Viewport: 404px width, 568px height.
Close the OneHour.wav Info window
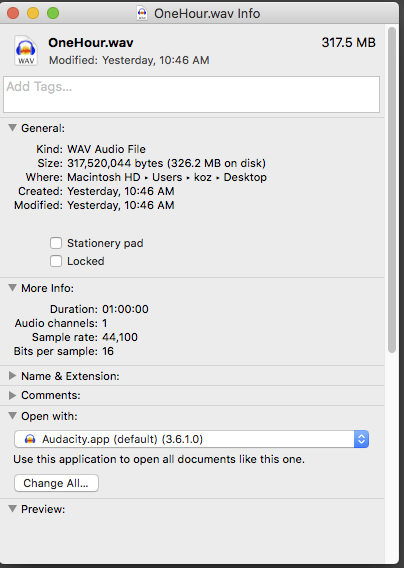[13, 13]
